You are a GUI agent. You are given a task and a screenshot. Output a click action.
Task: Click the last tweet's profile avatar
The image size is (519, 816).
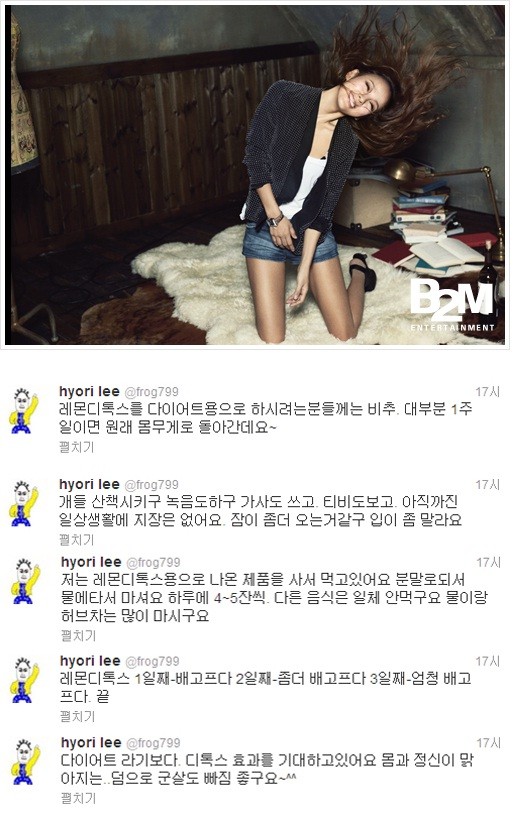pos(26,761)
